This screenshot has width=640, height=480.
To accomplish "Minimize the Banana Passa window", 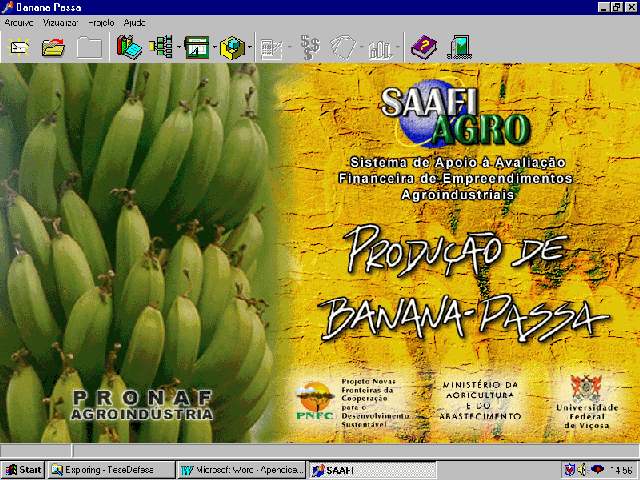I will point(604,7).
